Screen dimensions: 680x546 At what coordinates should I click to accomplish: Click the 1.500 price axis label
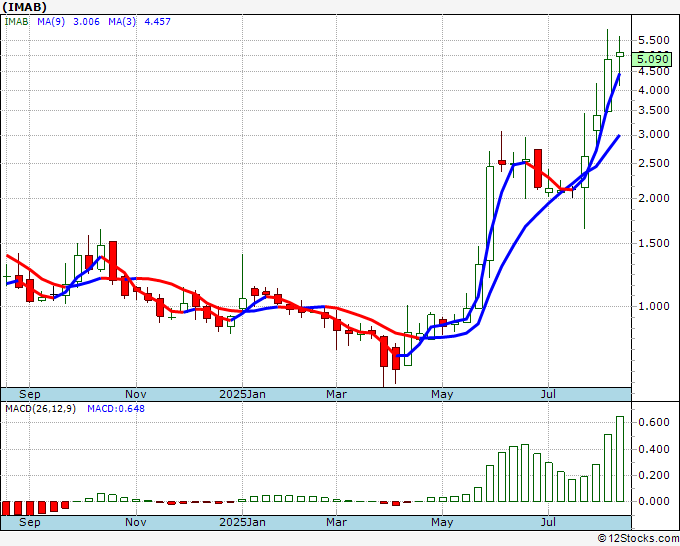[654, 243]
